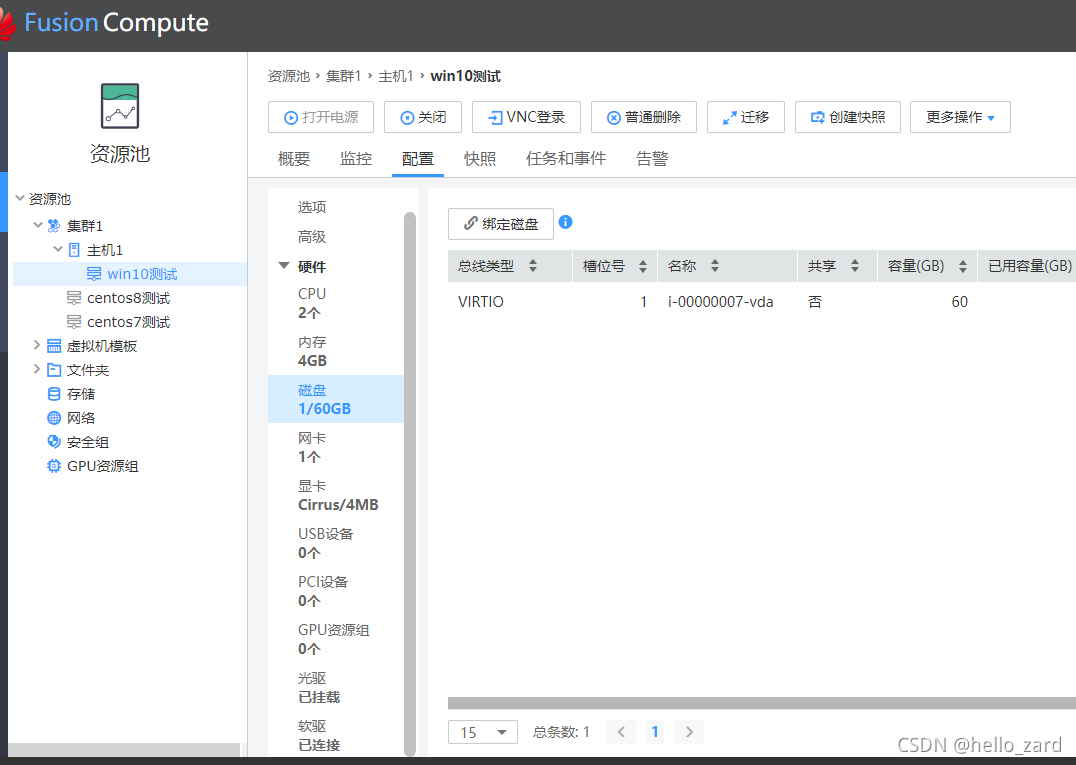Click 集群1 in the breadcrumb
Screen dimensions: 1076x765
(x=343, y=76)
